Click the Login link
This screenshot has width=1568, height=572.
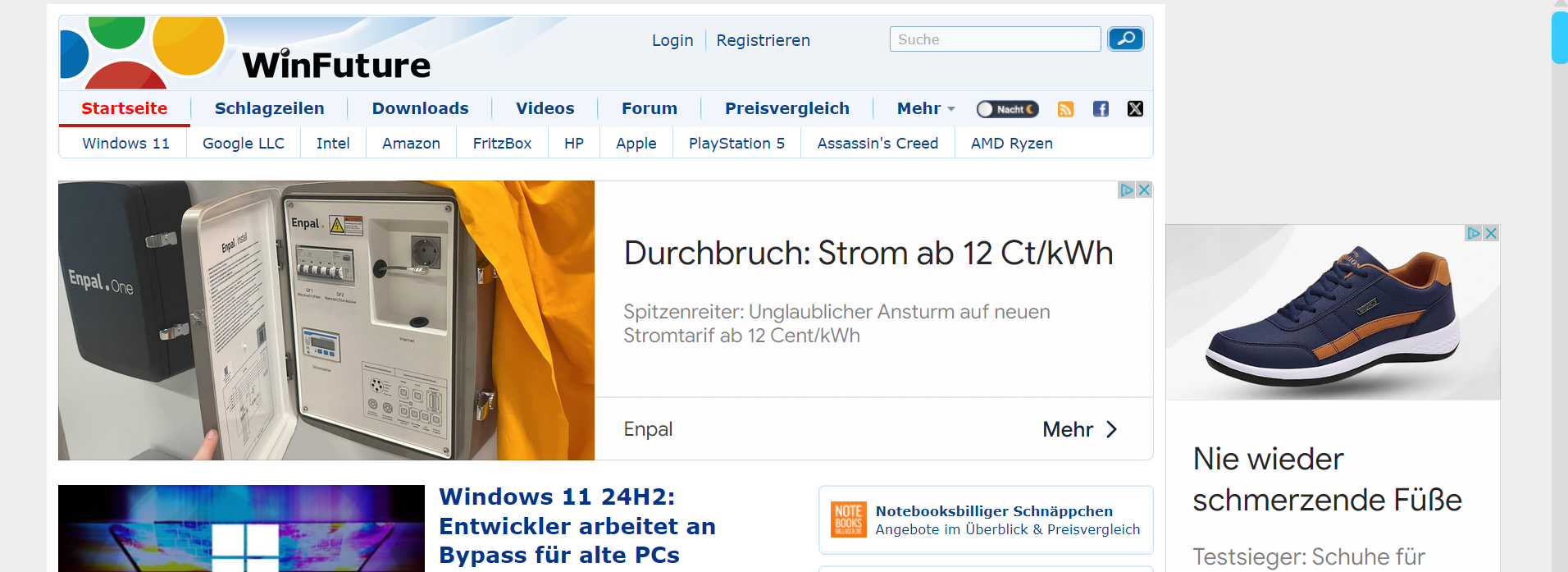(x=672, y=40)
